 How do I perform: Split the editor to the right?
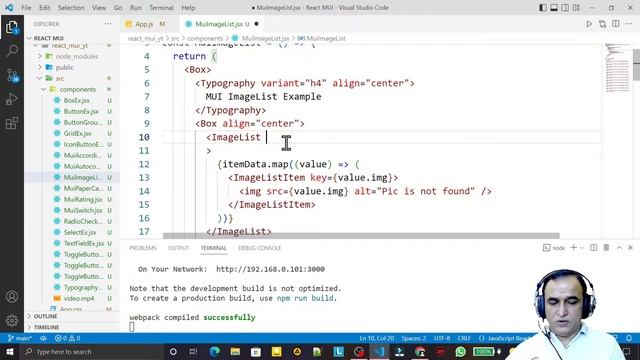616,24
